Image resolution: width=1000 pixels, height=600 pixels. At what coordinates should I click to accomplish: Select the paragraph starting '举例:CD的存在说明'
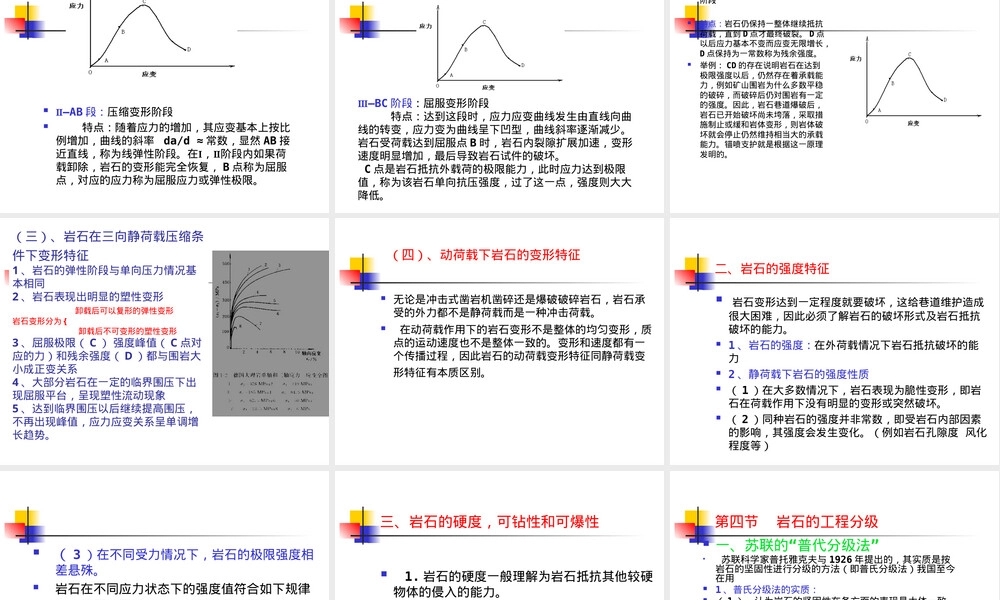click(761, 110)
